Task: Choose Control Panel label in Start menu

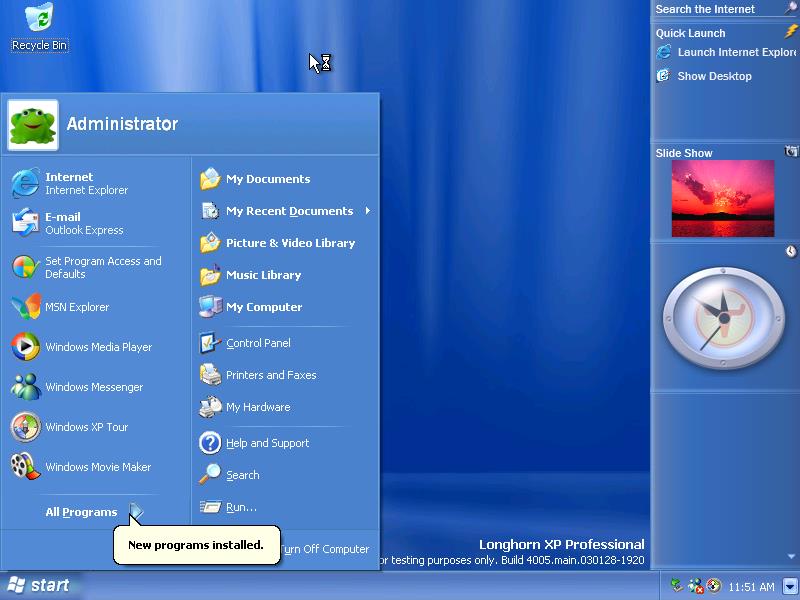Action: tap(258, 343)
